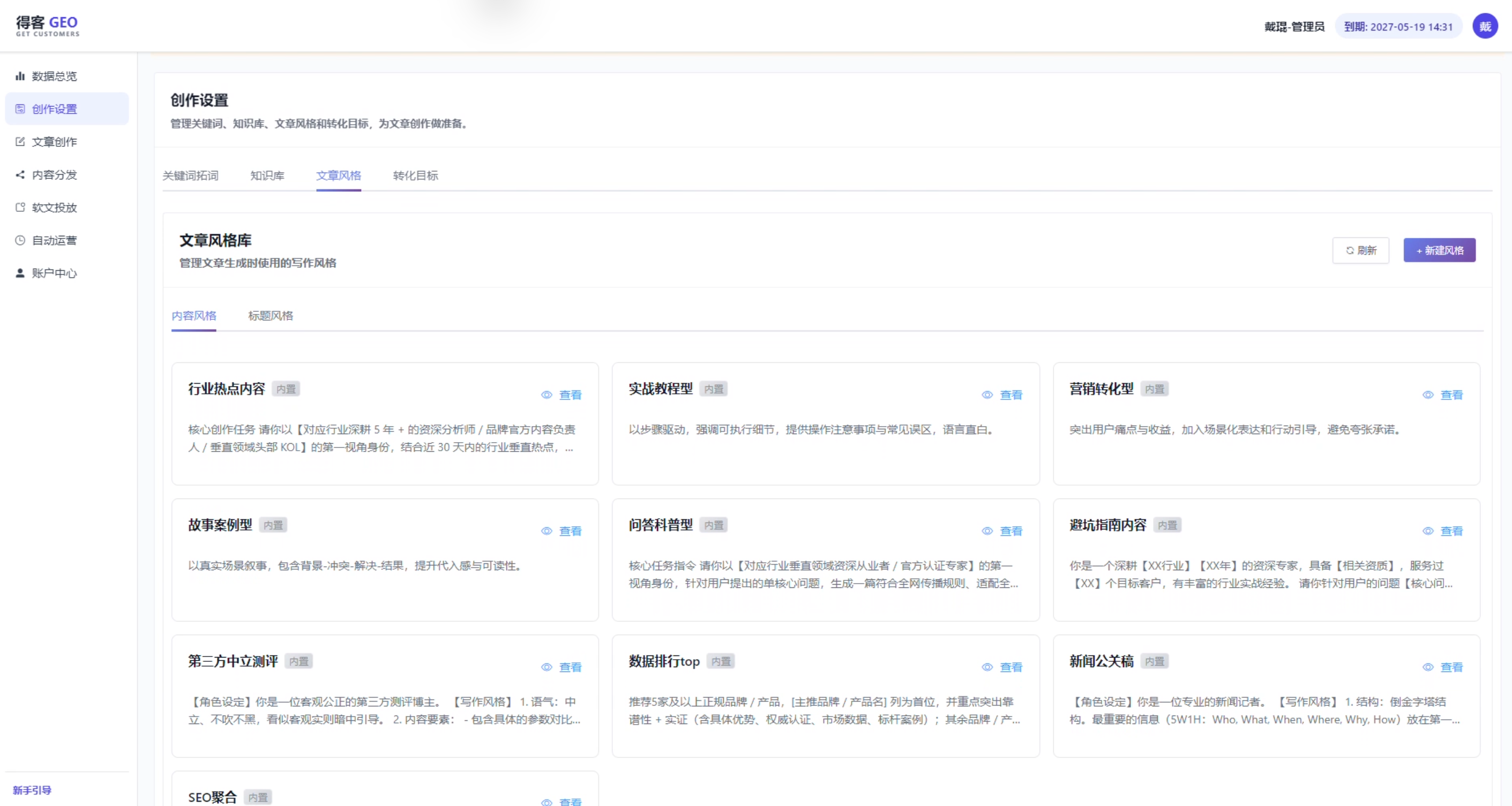The height and width of the screenshot is (806, 1512).
Task: Click the 行业热点内容 card title
Action: pyautogui.click(x=227, y=389)
